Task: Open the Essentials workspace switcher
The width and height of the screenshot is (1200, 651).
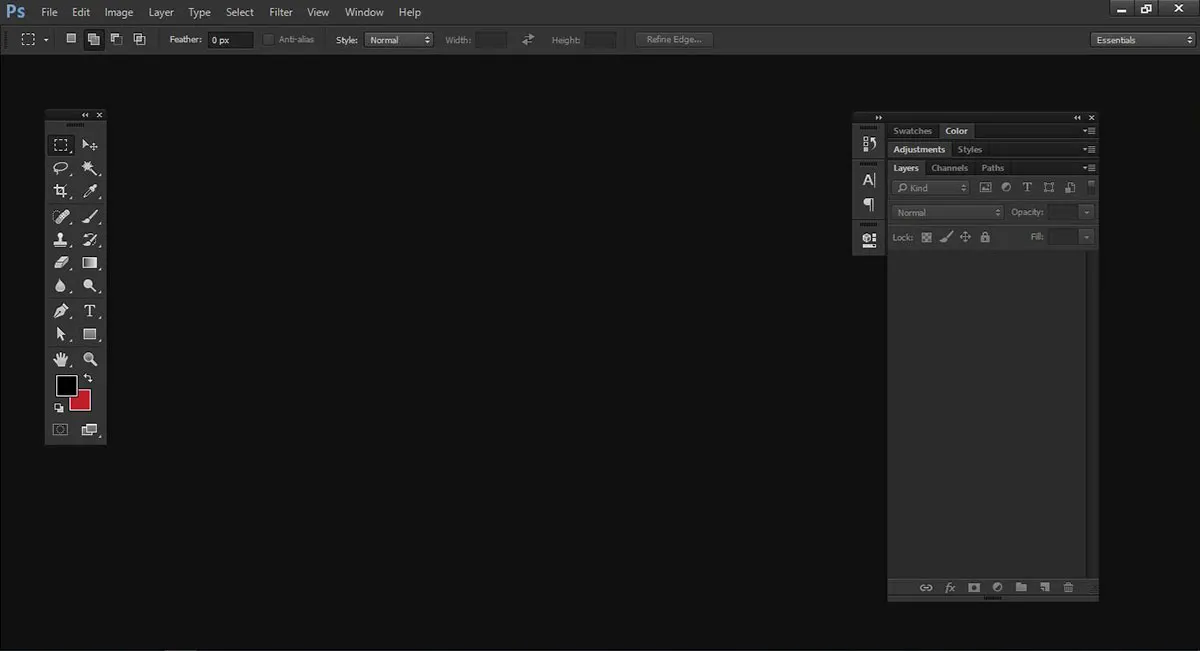Action: (1140, 39)
